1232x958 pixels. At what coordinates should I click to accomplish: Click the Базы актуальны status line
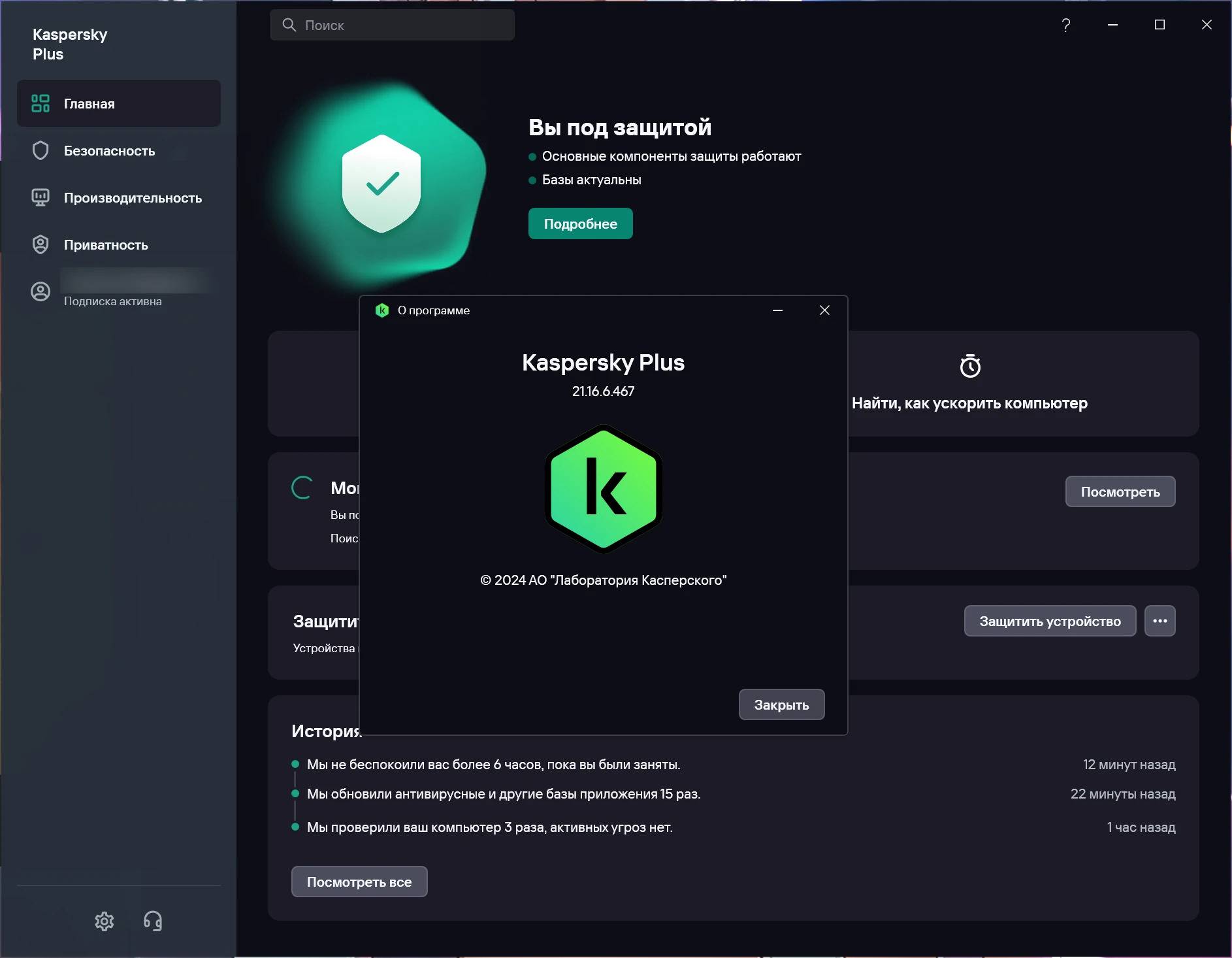(591, 180)
